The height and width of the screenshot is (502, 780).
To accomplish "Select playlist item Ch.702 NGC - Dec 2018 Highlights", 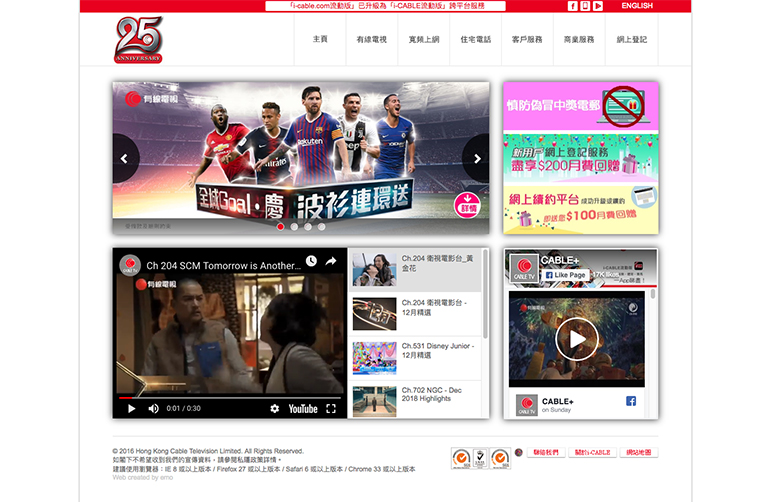I will [414, 400].
